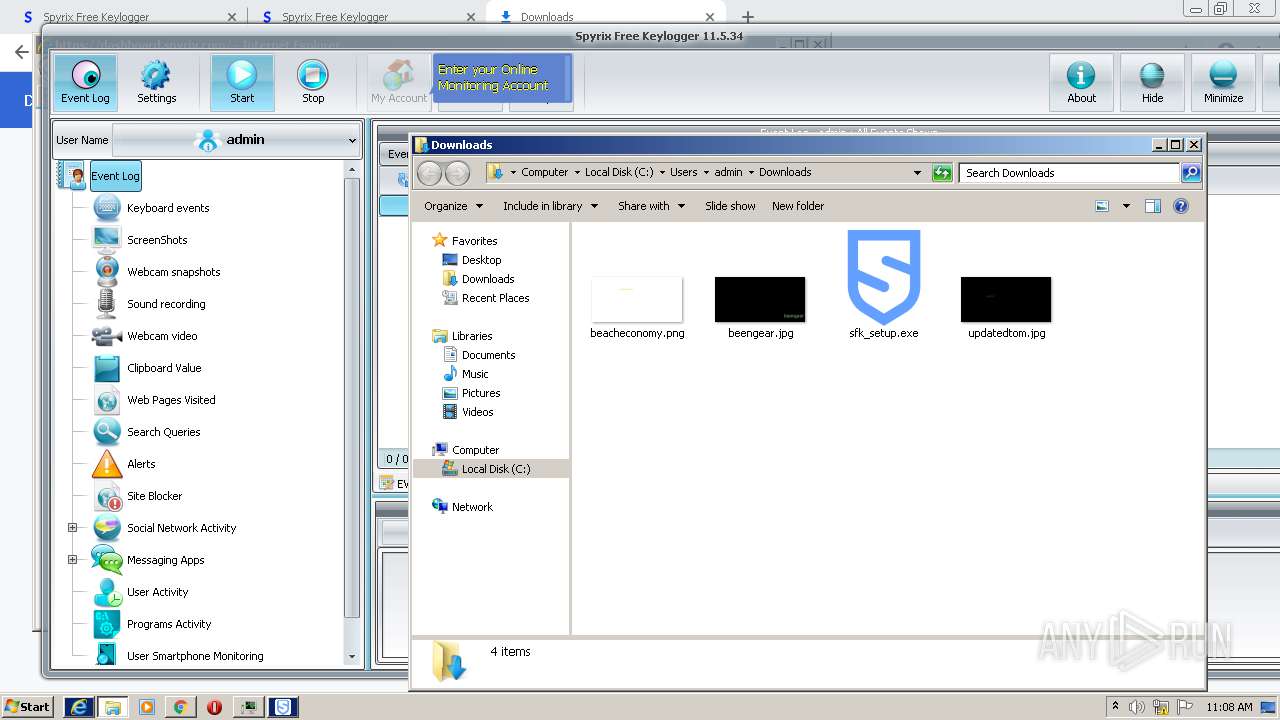Open Videos library

477,412
